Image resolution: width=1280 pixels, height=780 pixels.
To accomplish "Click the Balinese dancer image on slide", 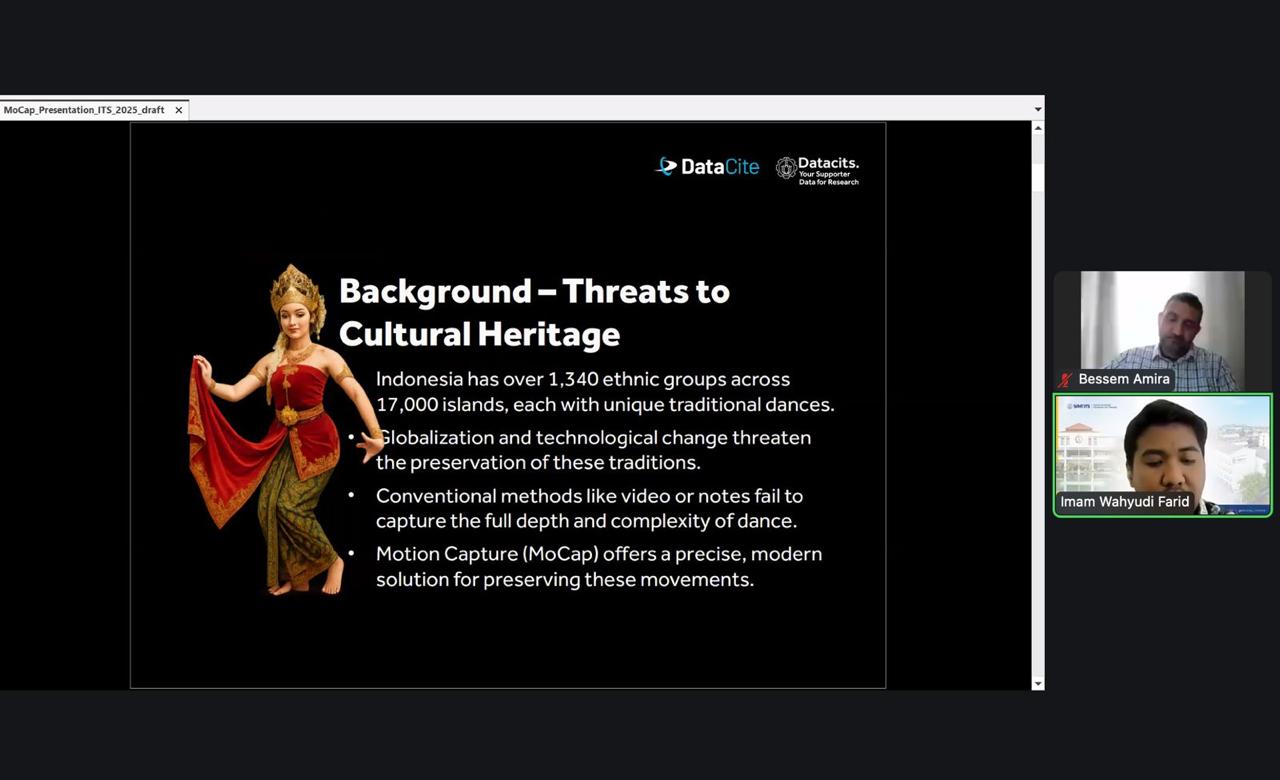I will (274, 430).
